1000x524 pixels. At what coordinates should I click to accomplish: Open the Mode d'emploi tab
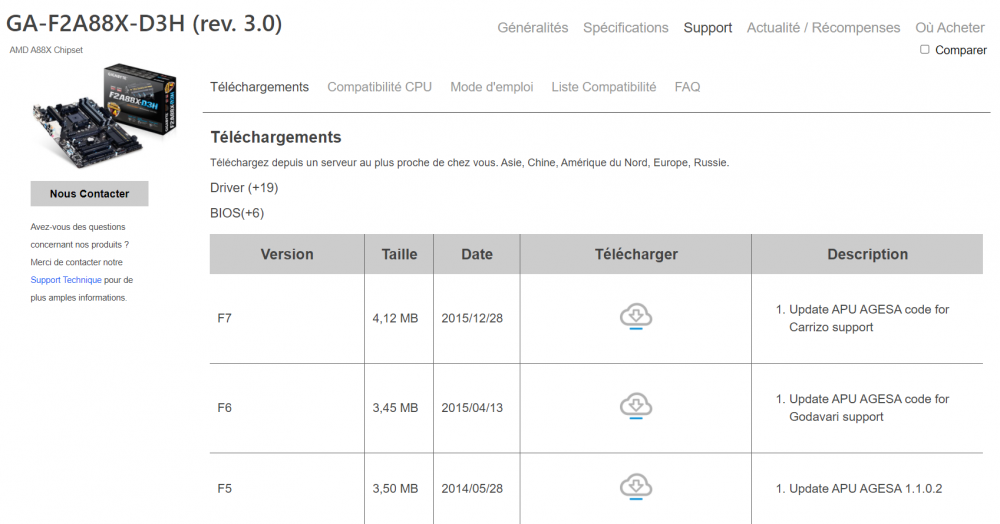(x=491, y=87)
